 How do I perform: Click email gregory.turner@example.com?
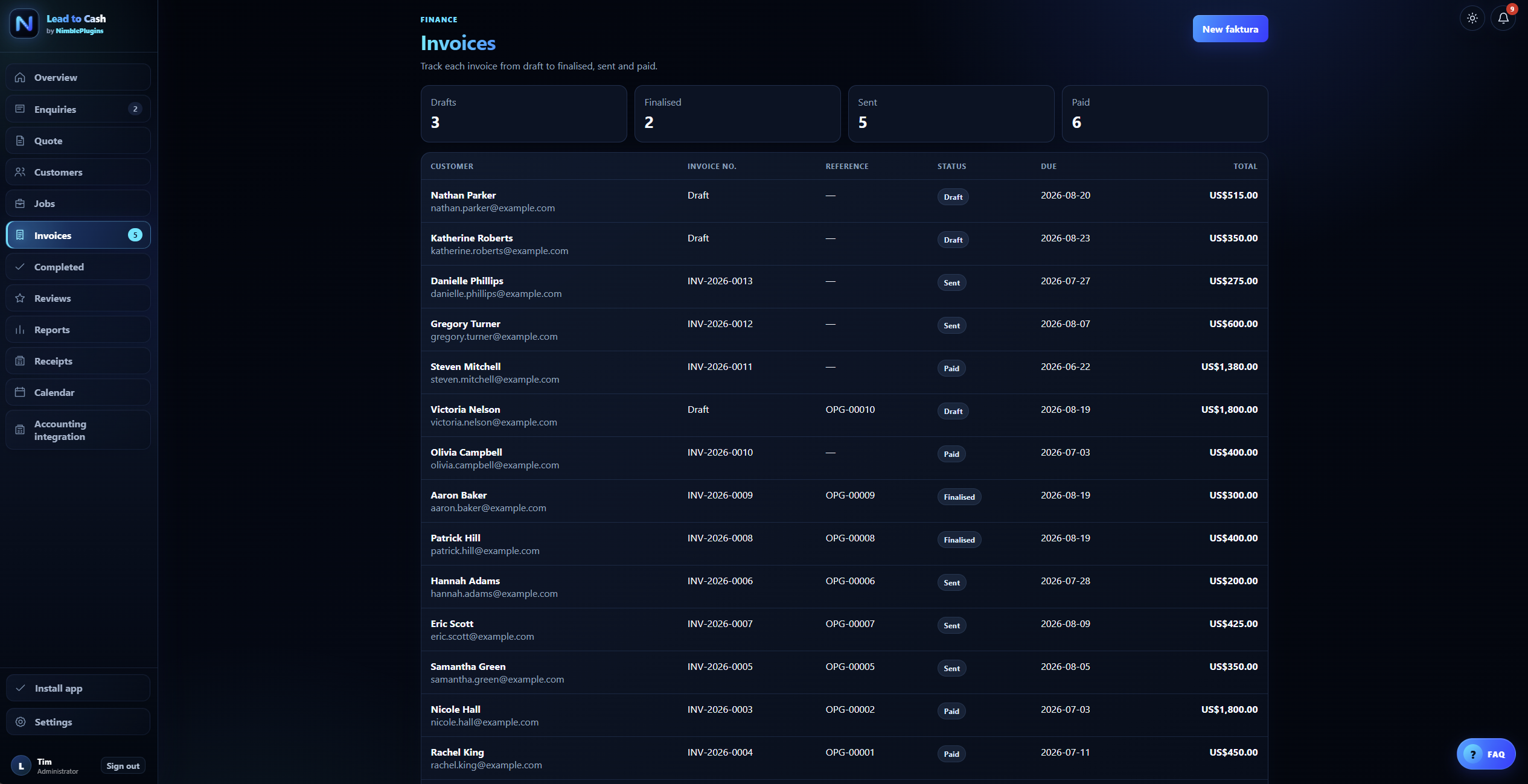[494, 336]
